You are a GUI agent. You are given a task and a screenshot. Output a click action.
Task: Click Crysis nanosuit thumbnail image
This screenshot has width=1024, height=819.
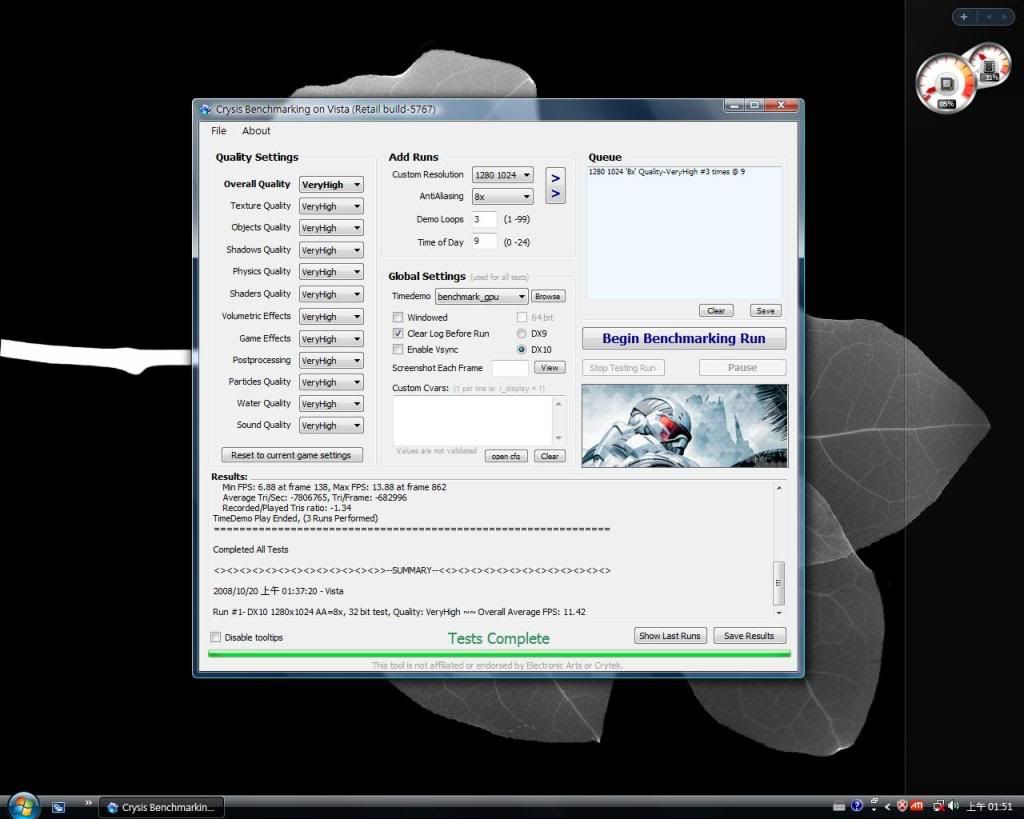coord(684,426)
